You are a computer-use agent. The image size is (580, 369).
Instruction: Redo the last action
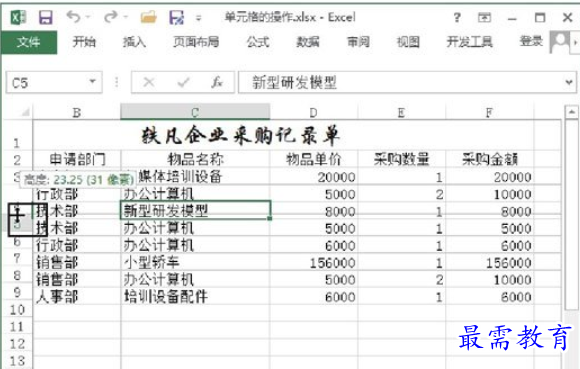tap(111, 17)
